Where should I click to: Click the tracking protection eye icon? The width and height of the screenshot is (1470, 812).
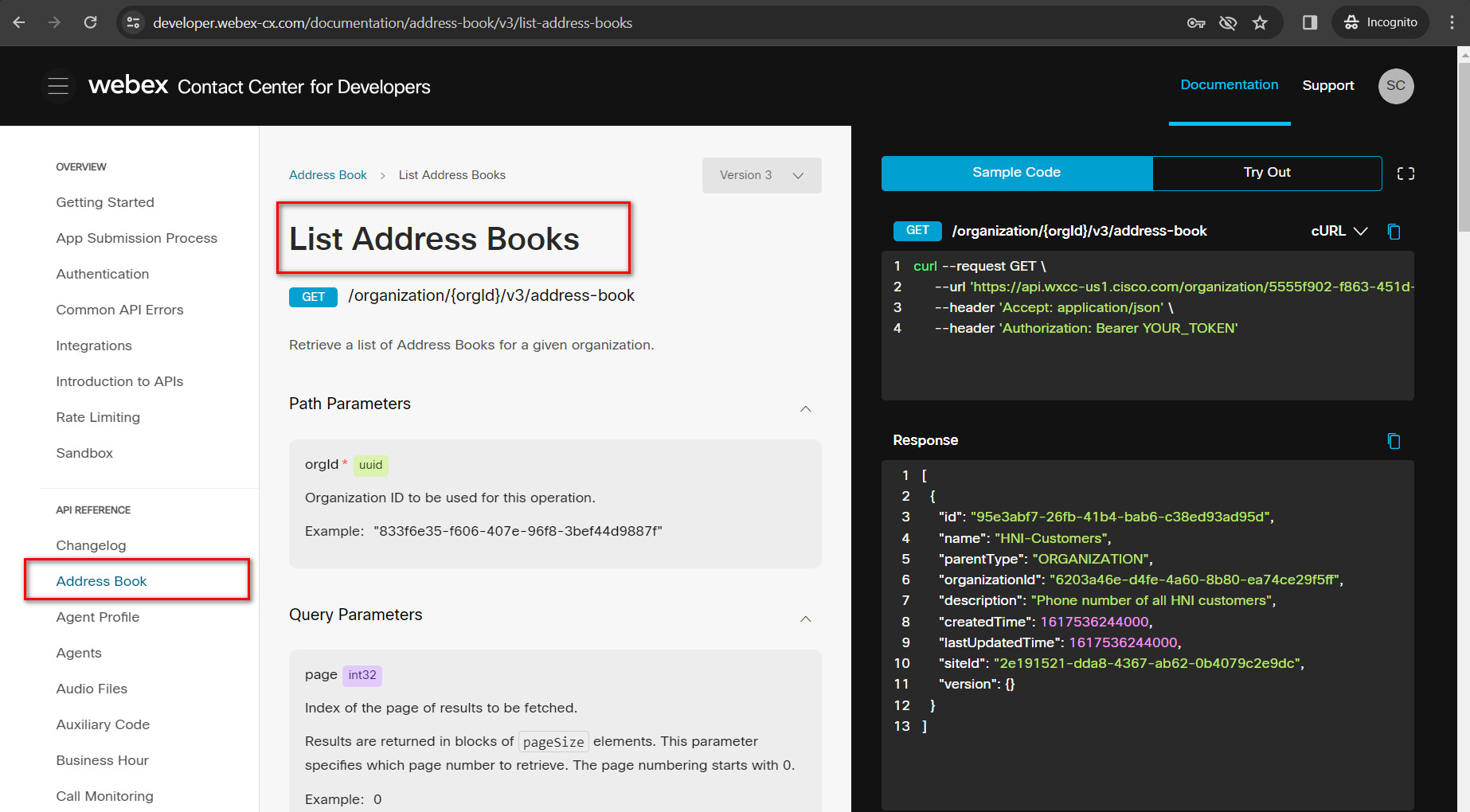(1228, 23)
